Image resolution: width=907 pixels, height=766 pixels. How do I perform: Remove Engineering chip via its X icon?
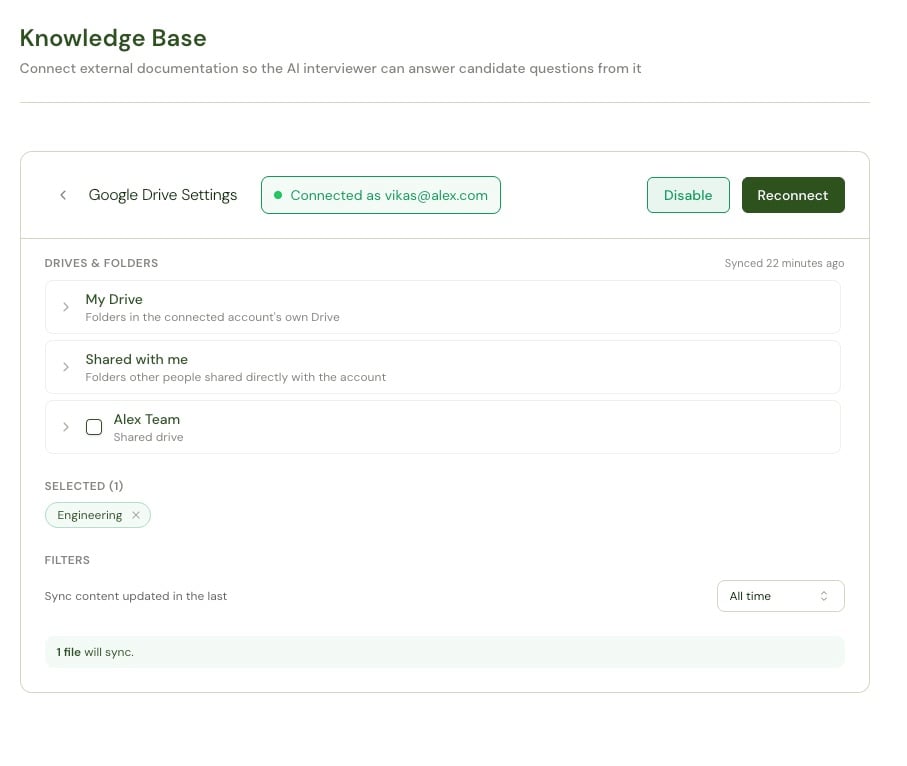tap(136, 515)
